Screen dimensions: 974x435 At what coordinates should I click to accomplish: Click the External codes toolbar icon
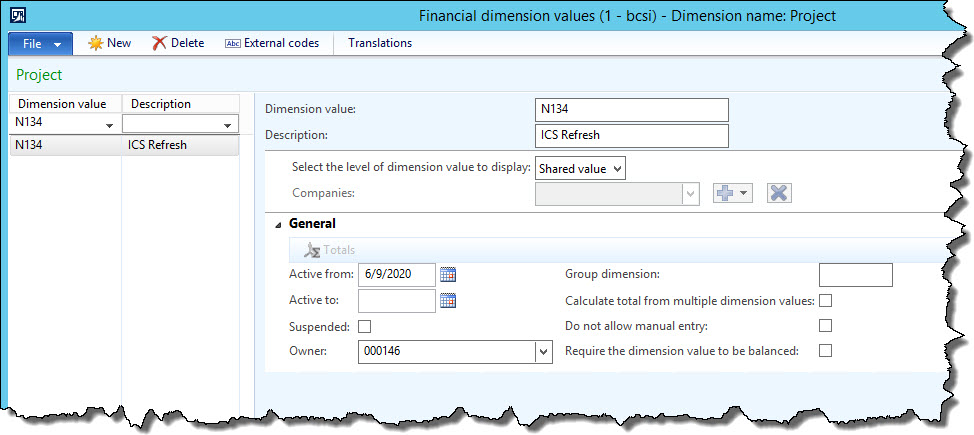click(x=232, y=43)
